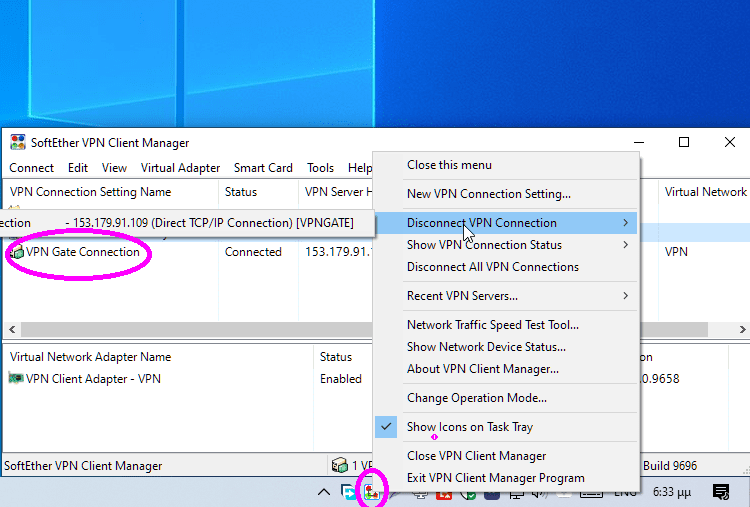Click Build 9696 in status bar
The width and height of the screenshot is (750, 507).
(670, 465)
